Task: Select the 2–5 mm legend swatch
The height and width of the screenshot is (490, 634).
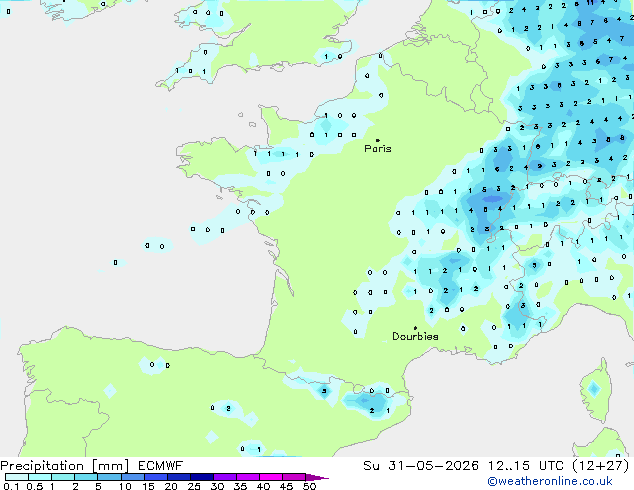Action: pos(86,477)
